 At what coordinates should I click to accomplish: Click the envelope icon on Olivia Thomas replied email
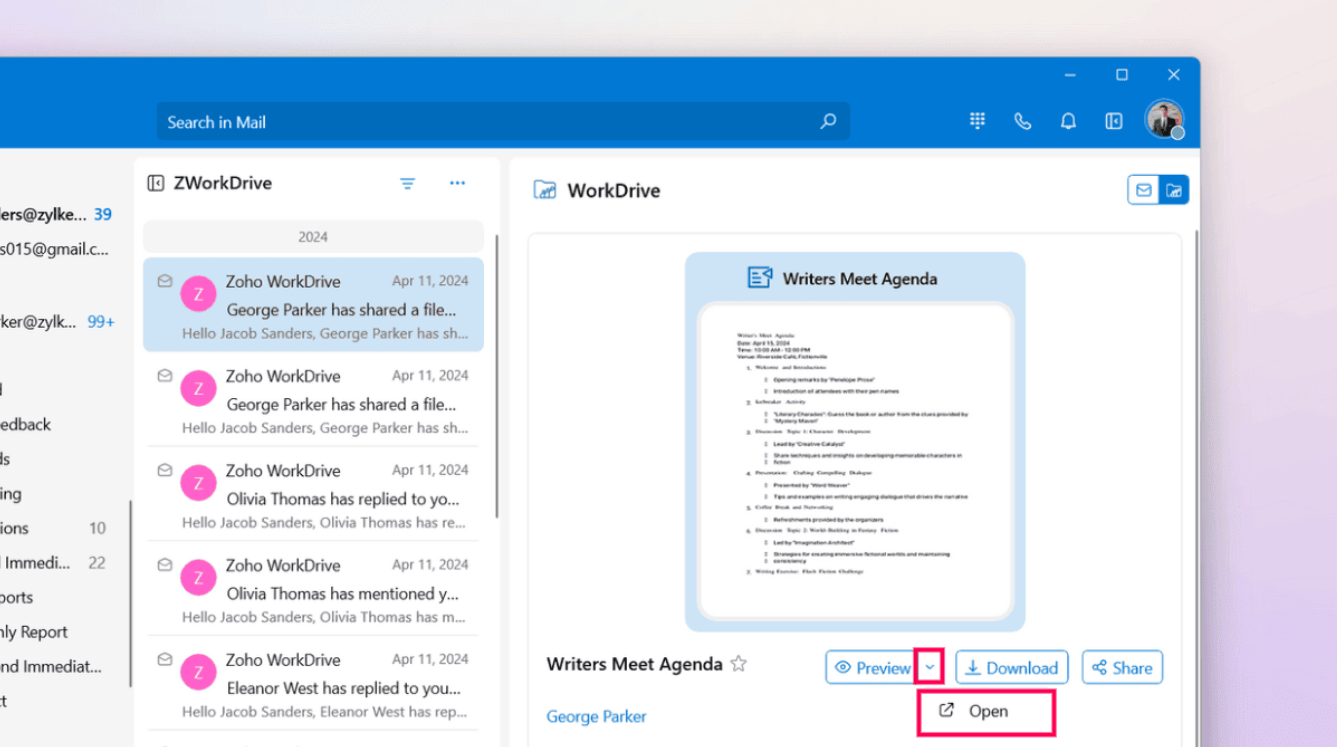[x=165, y=470]
